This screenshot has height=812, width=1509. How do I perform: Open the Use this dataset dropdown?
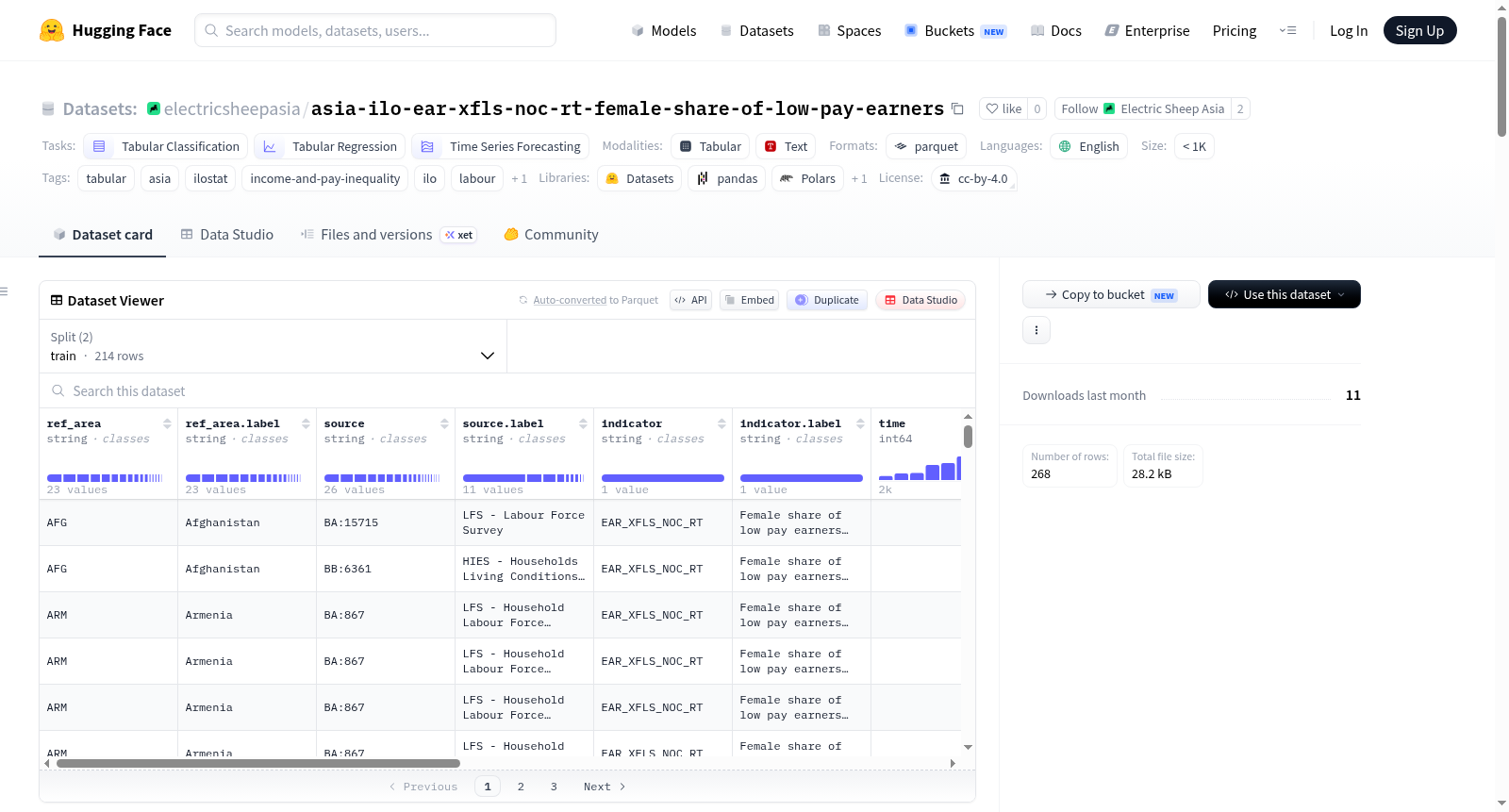point(1285,294)
